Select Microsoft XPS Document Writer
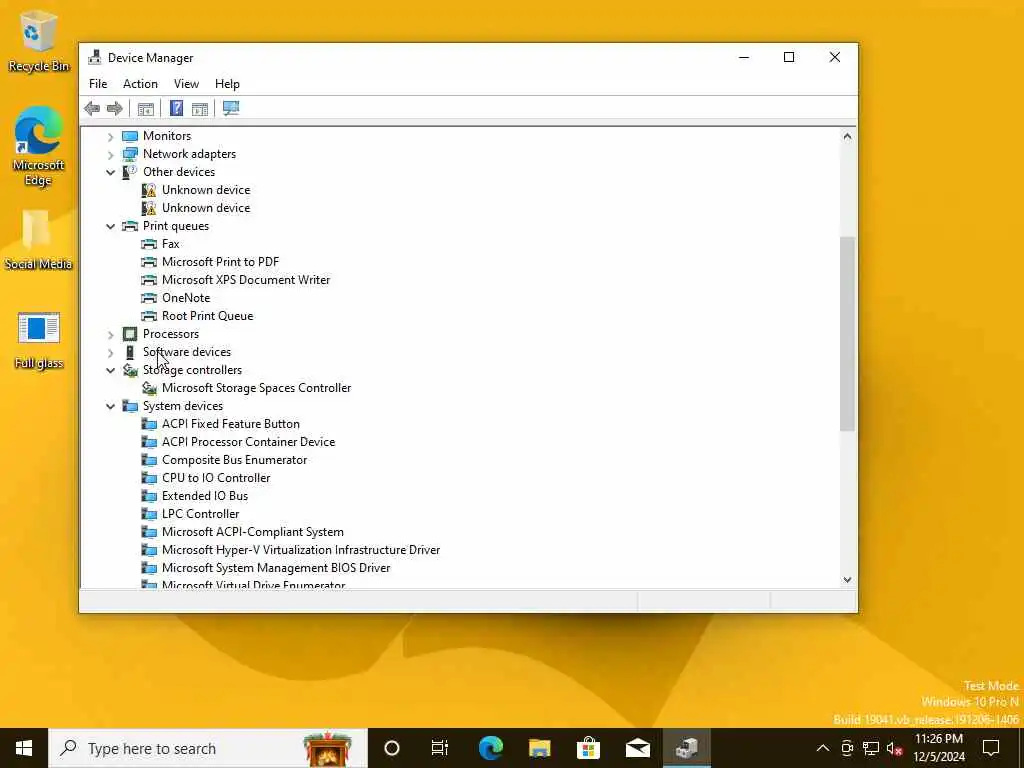The width and height of the screenshot is (1024, 768). [x=246, y=280]
